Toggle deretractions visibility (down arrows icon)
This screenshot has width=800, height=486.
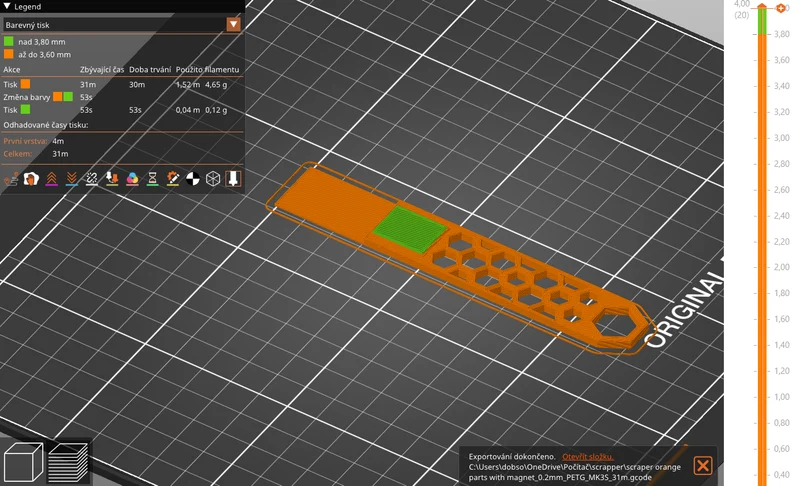point(71,178)
